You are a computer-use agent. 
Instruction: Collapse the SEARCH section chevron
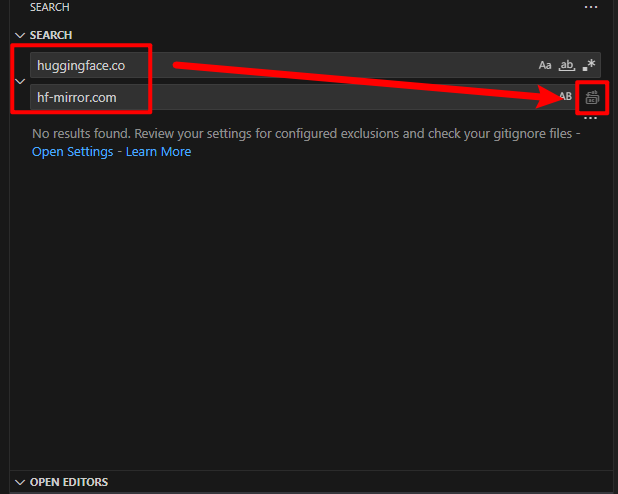[20, 35]
